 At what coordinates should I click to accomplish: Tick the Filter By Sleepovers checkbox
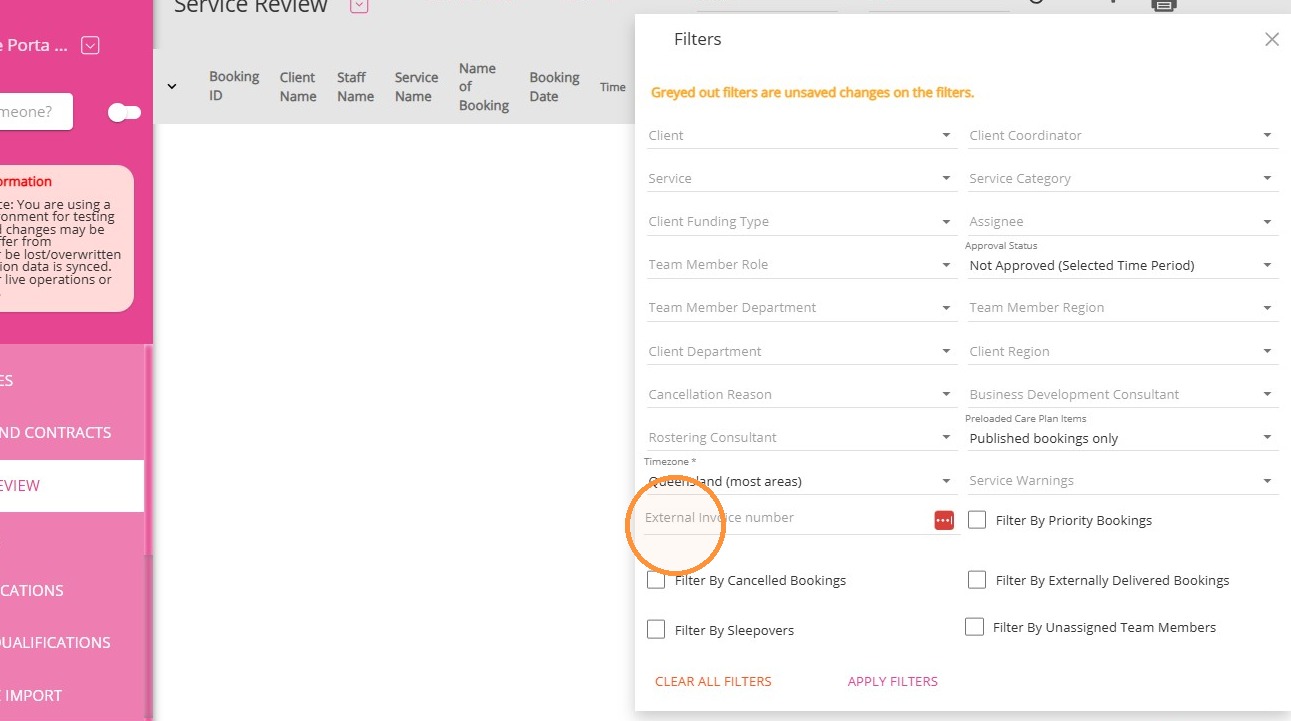pos(656,630)
